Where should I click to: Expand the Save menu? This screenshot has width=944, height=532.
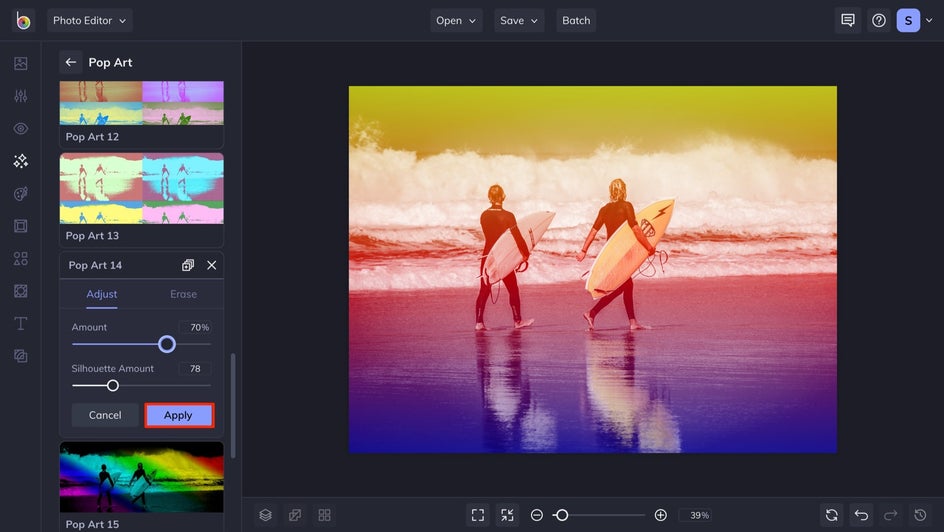coord(519,20)
